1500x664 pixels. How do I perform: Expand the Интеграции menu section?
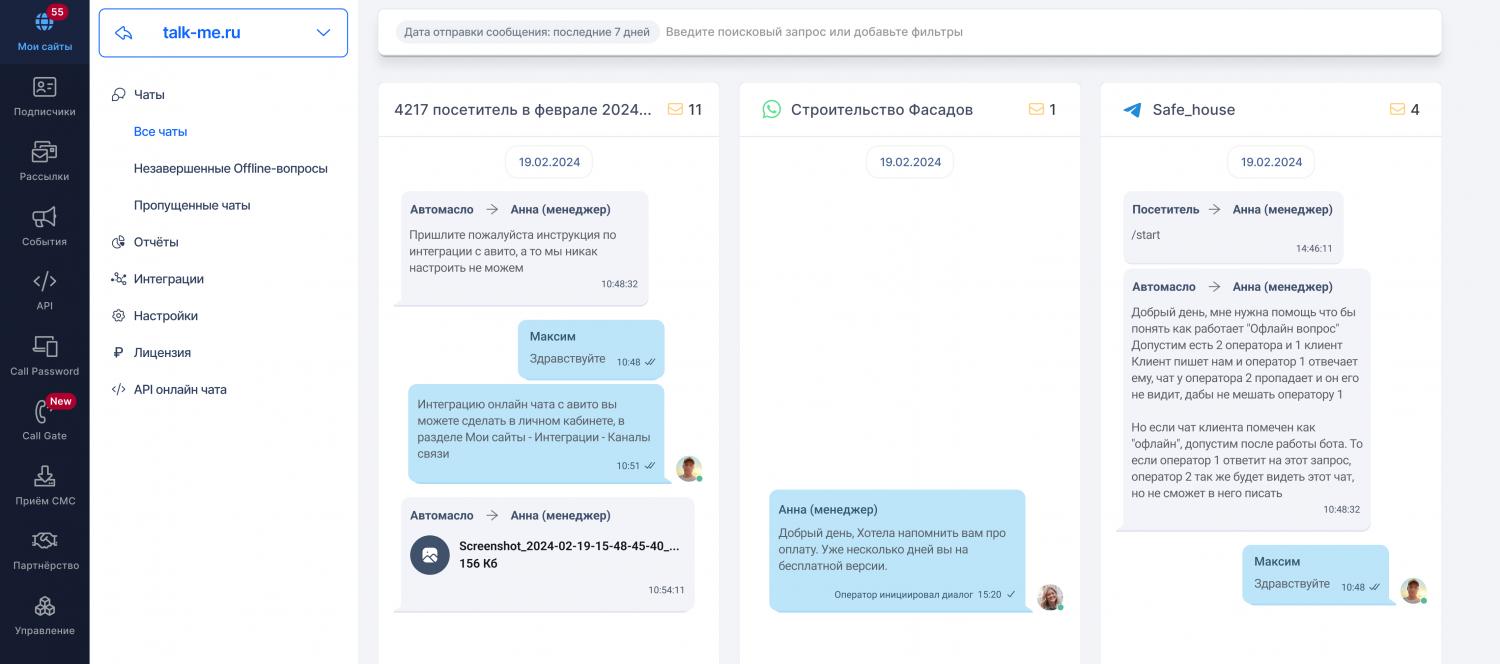point(168,279)
